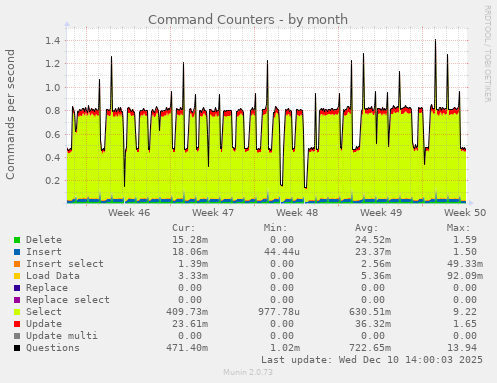Click the Week 46 axis label
Screen dimensions: 497x383
(x=129, y=213)
